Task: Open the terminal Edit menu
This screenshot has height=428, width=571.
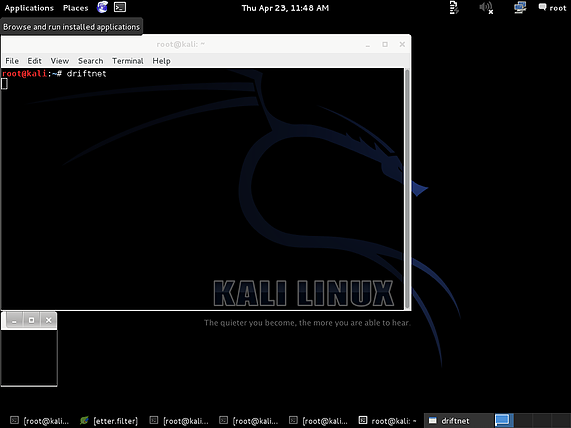Action: pyautogui.click(x=34, y=61)
